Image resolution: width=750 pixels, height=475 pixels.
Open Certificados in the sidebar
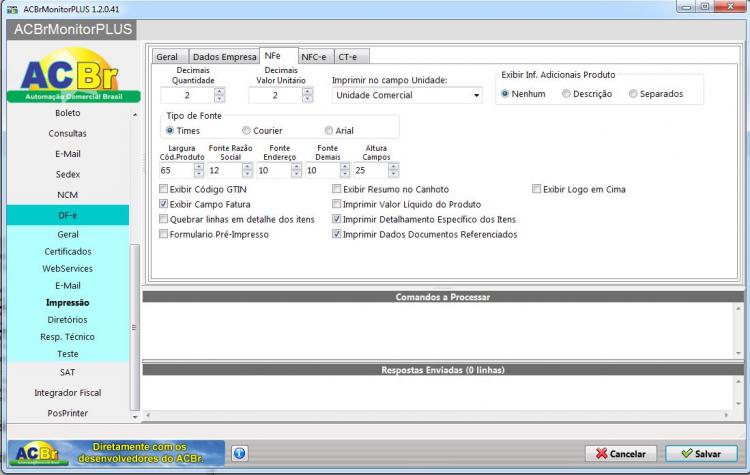point(68,251)
